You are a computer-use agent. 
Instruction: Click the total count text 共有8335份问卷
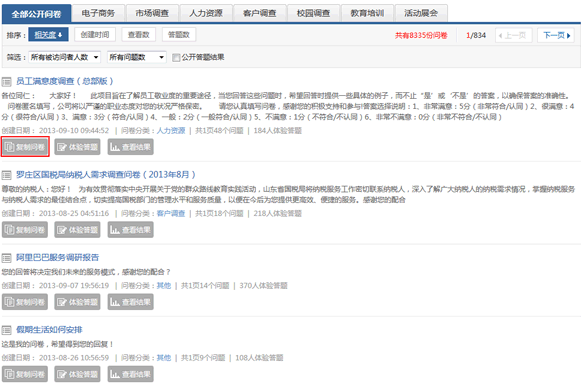coord(421,35)
